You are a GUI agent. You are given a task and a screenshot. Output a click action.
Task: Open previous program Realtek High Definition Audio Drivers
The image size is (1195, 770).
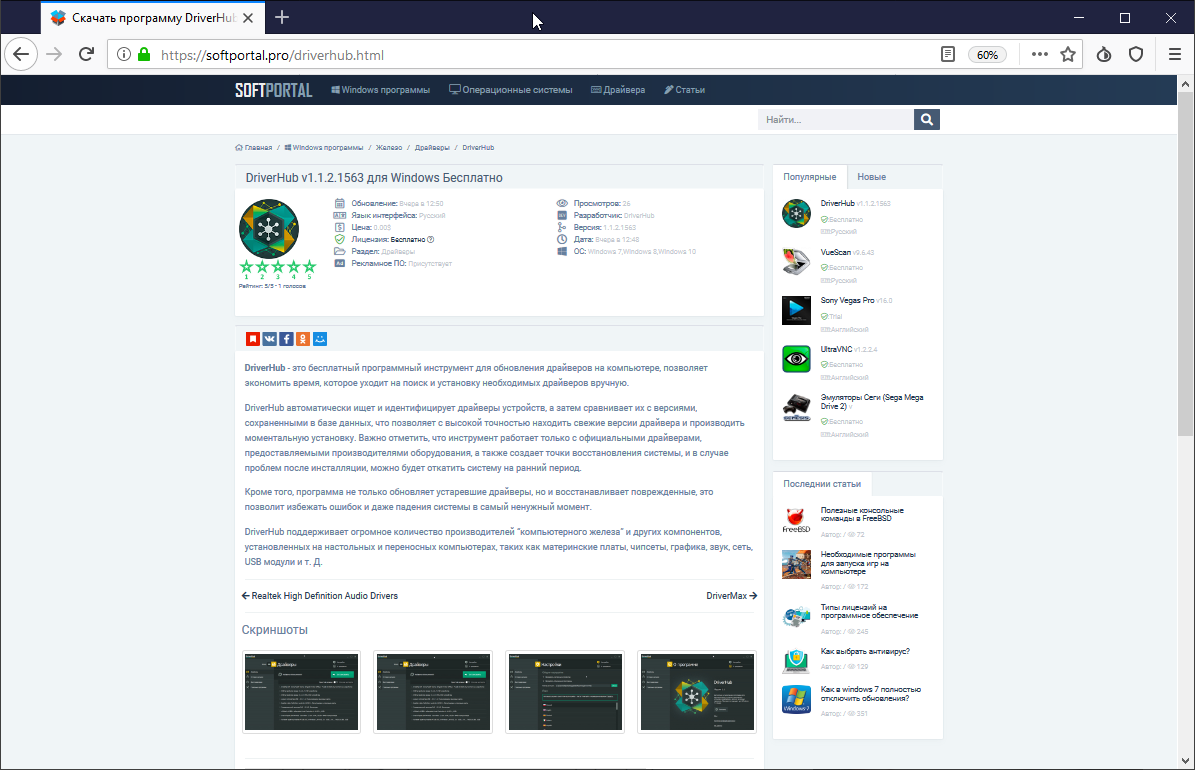click(320, 596)
